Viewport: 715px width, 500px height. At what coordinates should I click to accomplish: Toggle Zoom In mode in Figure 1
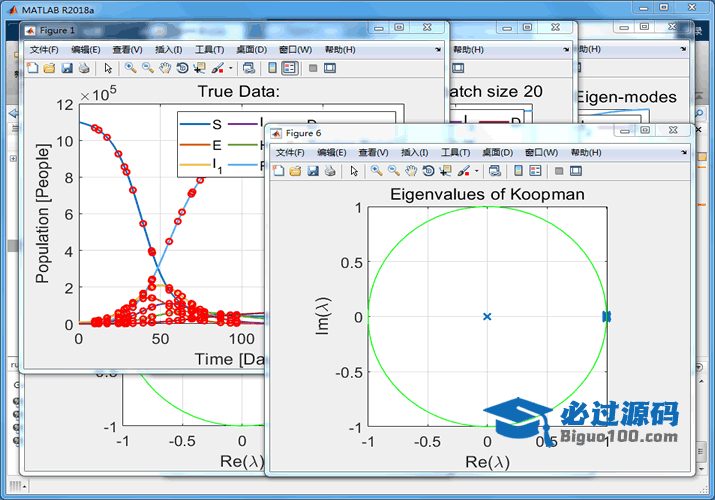(x=130, y=68)
